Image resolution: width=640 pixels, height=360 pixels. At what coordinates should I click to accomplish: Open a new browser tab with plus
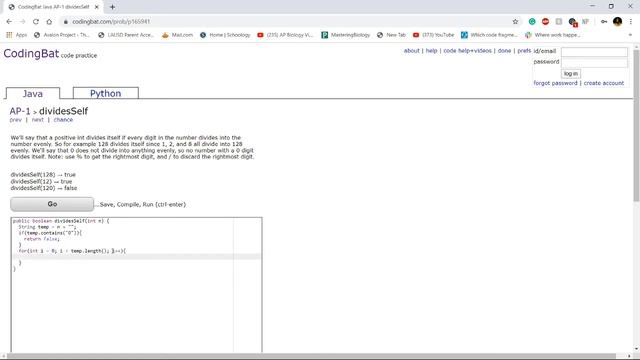point(112,7)
